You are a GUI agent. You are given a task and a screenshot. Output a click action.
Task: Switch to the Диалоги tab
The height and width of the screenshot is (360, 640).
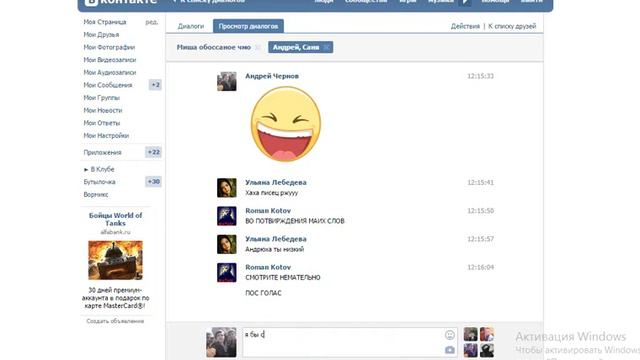point(191,26)
